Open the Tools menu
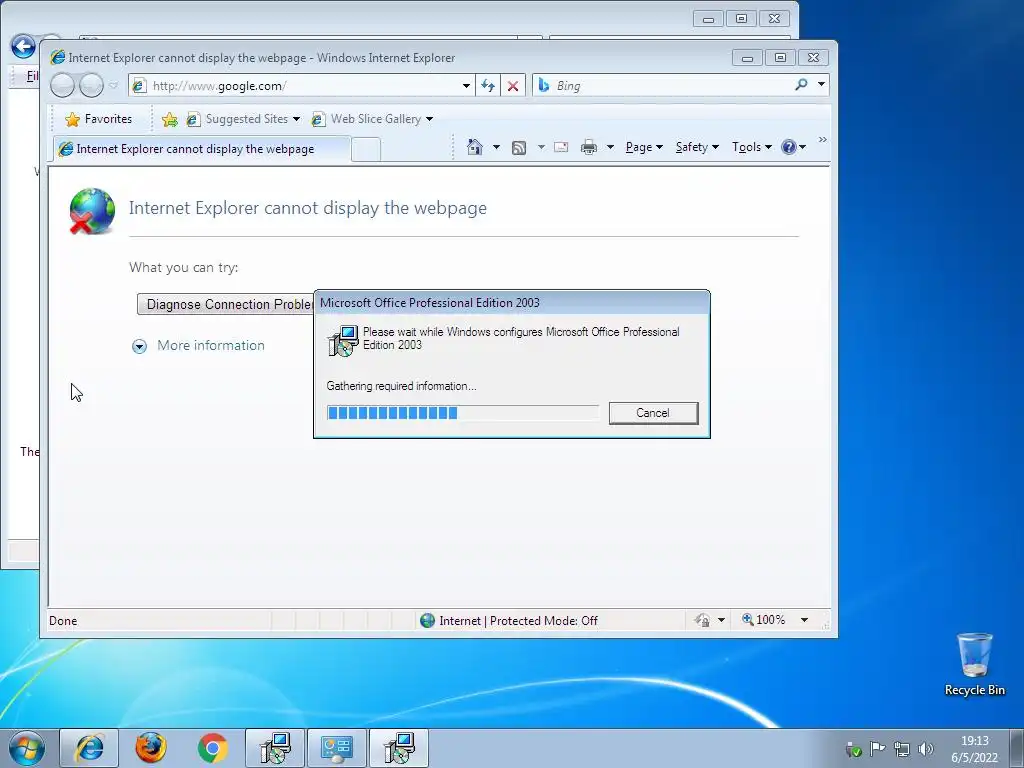 point(752,148)
